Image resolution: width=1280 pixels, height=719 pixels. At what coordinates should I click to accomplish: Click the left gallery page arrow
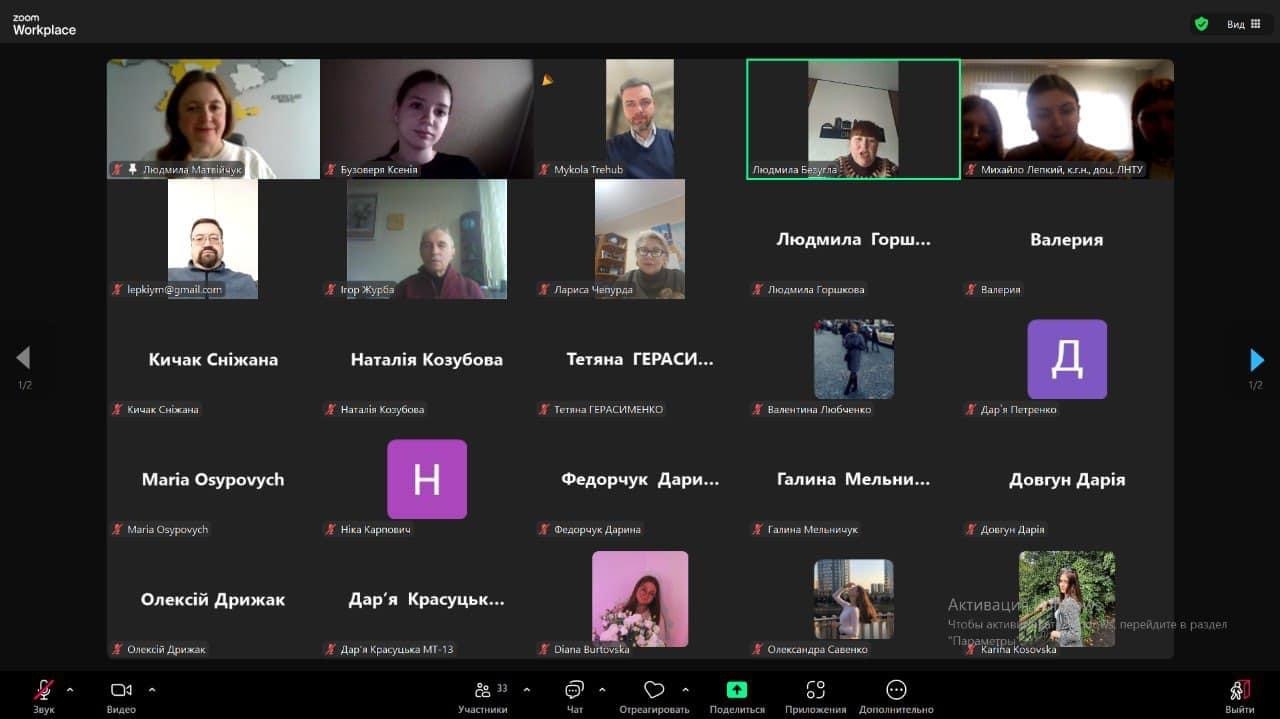(23, 358)
